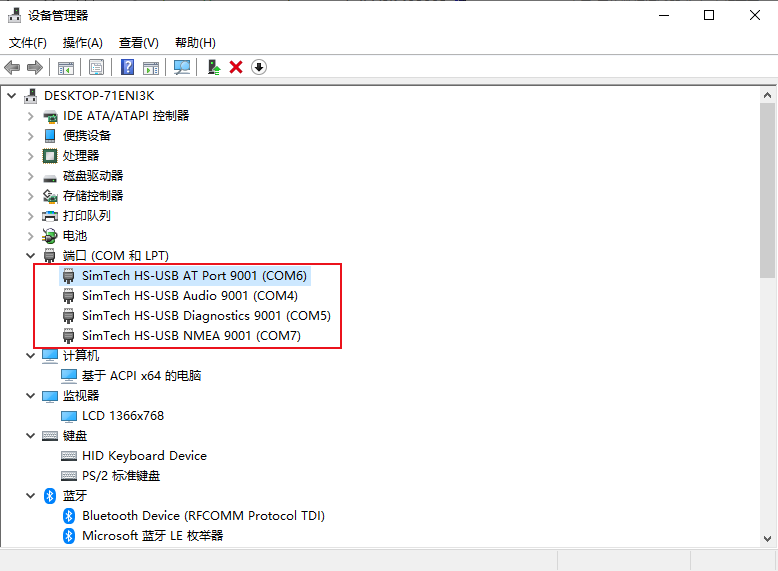
Task: Expand the 打印队列 node
Action: point(31,216)
